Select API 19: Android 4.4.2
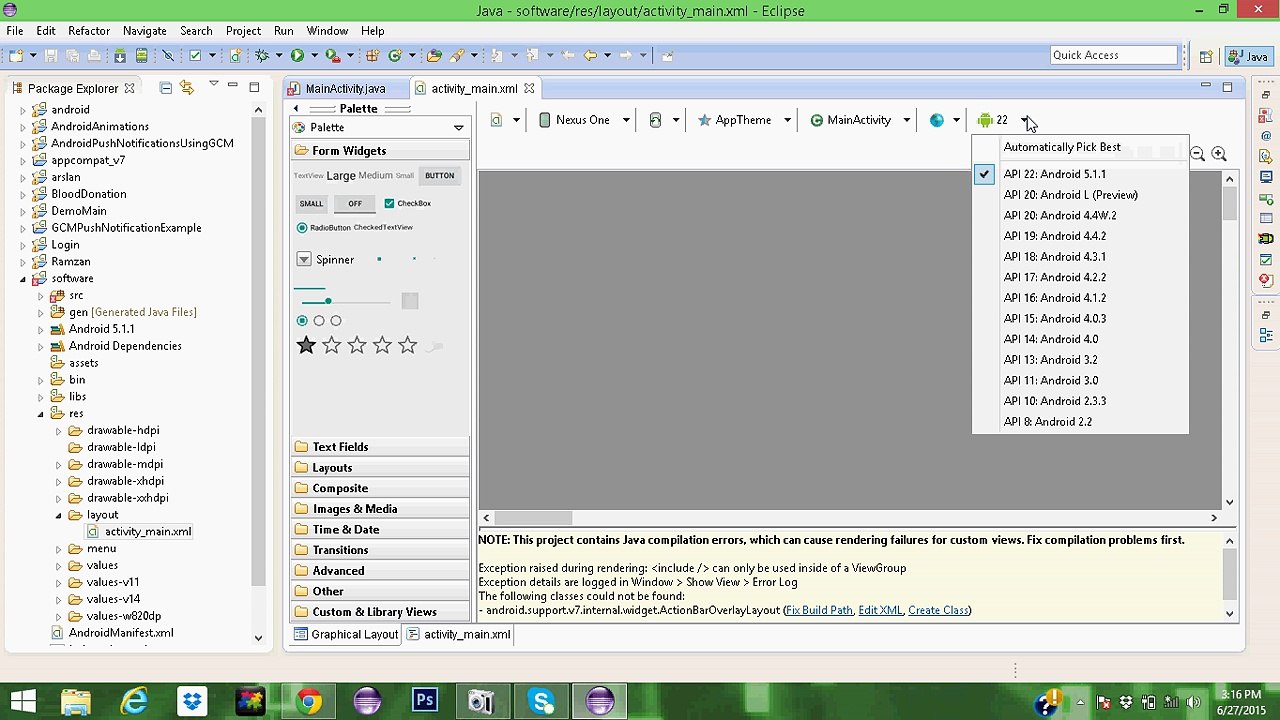The image size is (1280, 720). tap(1080, 236)
